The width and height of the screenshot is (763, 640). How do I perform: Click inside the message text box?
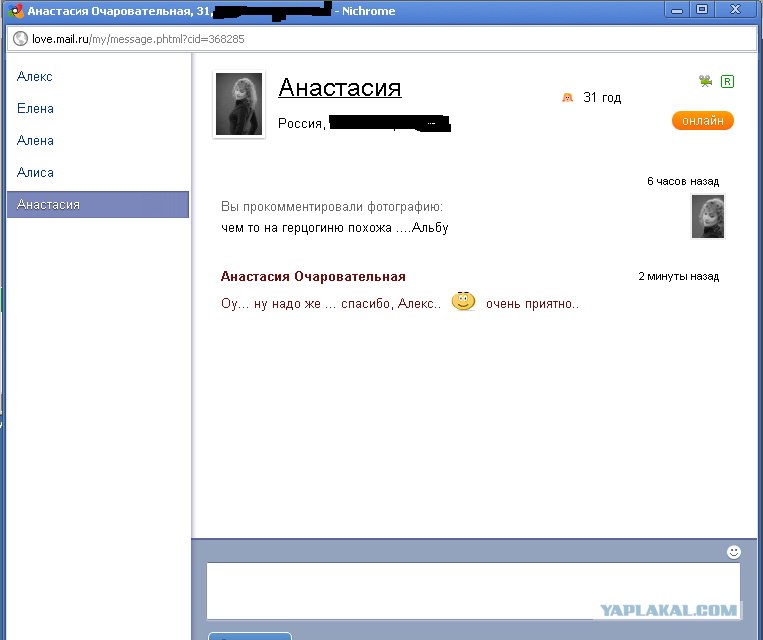point(472,590)
